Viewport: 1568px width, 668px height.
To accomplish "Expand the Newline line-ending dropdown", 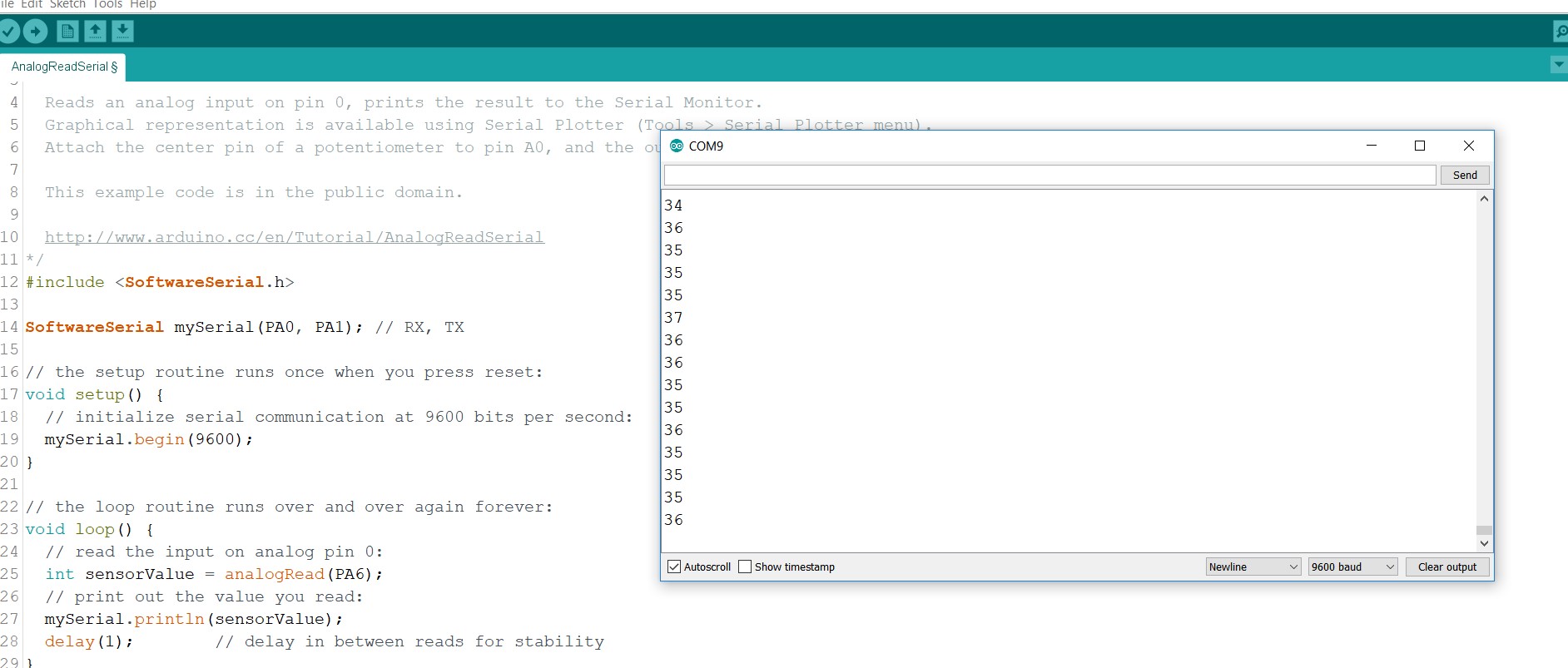I will [x=1253, y=567].
